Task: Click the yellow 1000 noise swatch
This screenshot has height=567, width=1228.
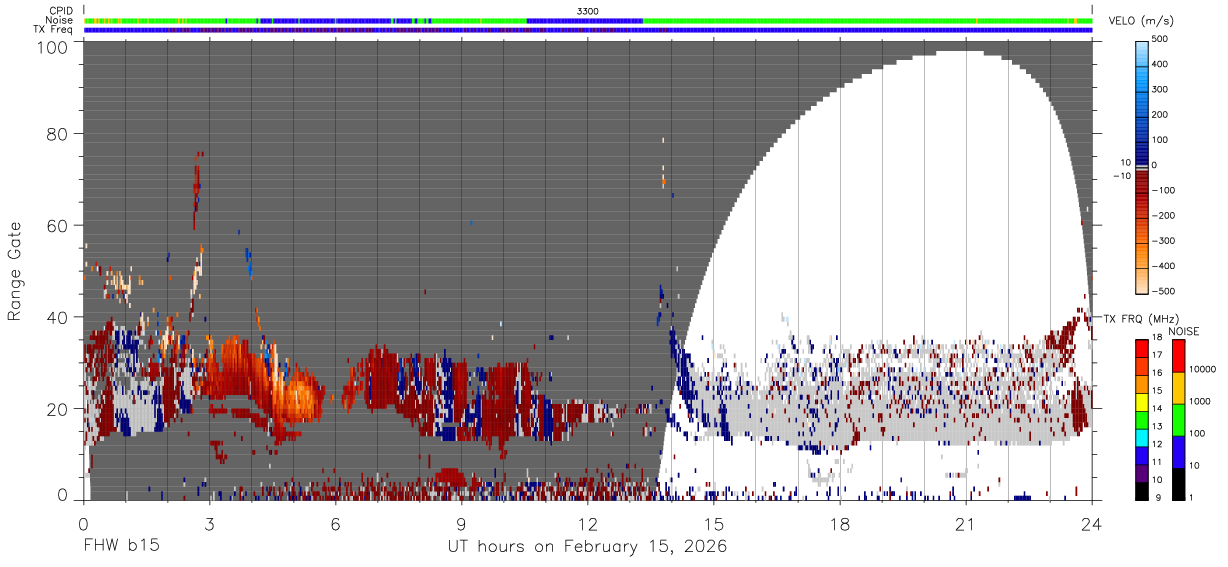Action: click(x=1177, y=388)
